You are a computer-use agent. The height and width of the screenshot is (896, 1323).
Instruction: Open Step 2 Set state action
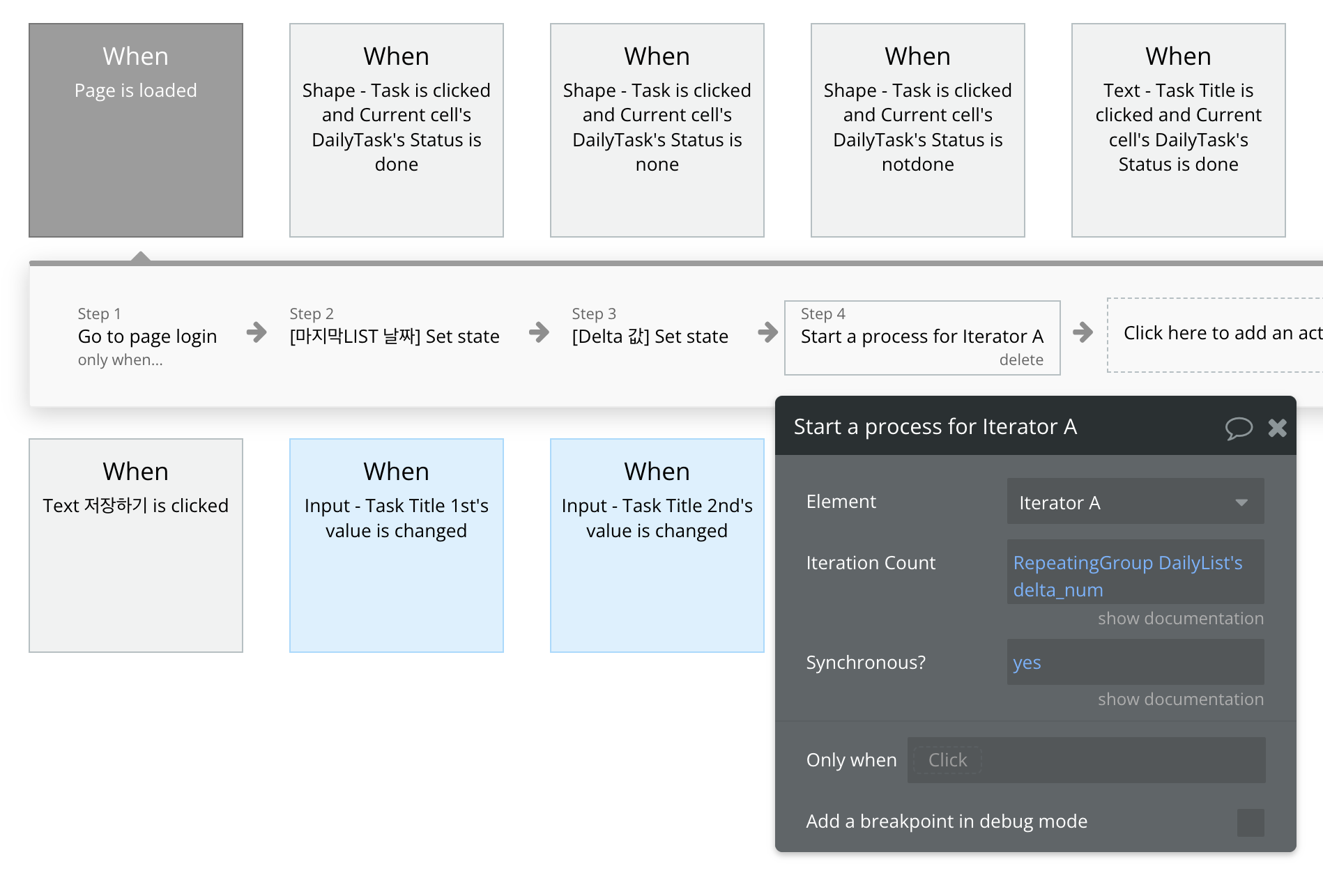[x=395, y=337]
